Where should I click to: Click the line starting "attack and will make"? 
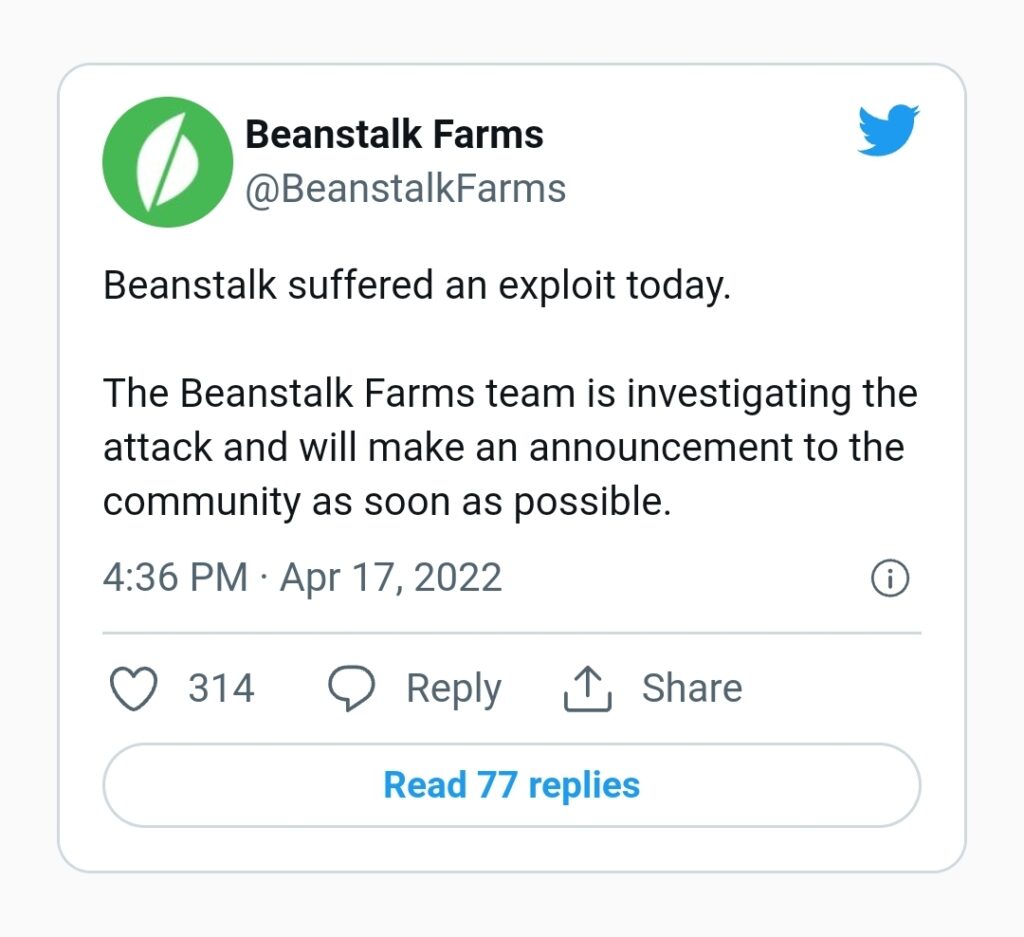[503, 447]
